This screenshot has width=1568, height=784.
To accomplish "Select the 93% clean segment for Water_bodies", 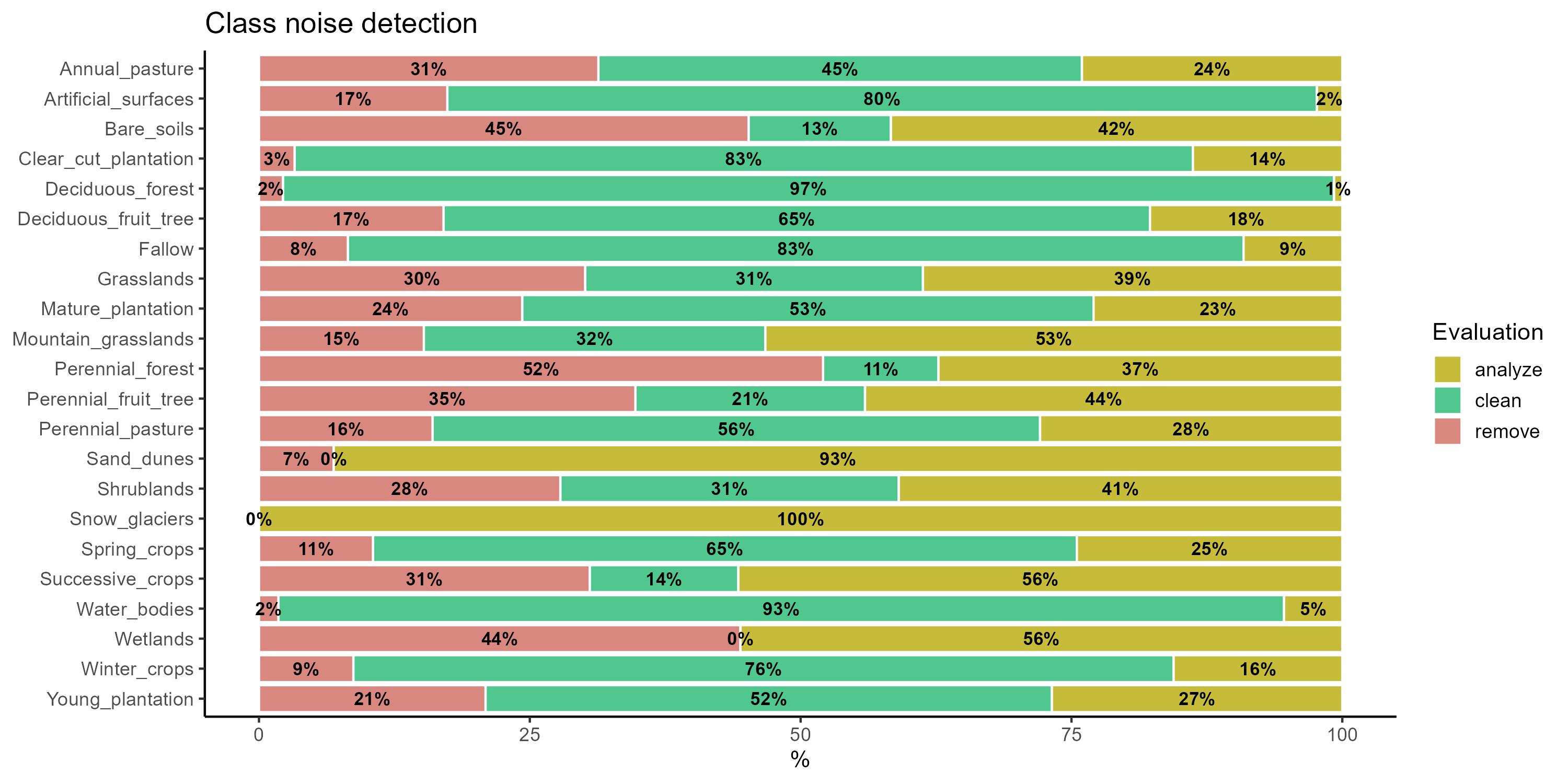I will [780, 609].
